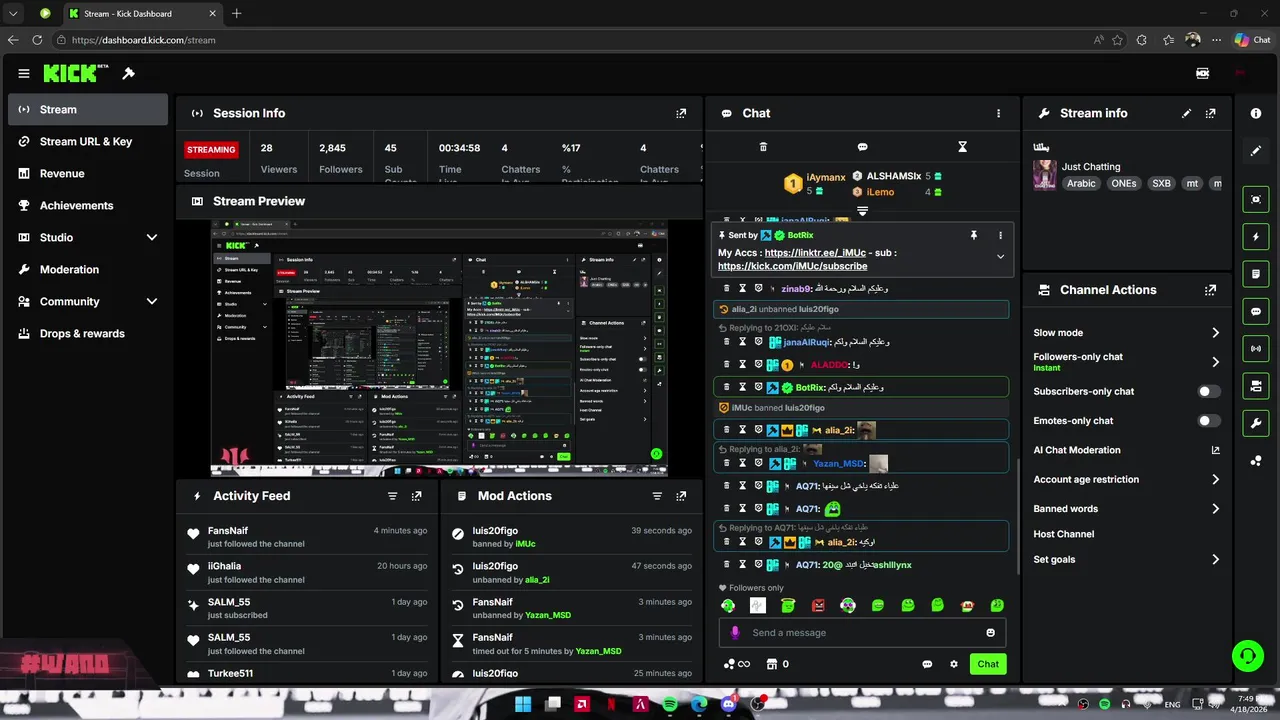The height and width of the screenshot is (720, 1280).
Task: Toggle the stream preview widget icon in sidebar
Action: [1256, 199]
